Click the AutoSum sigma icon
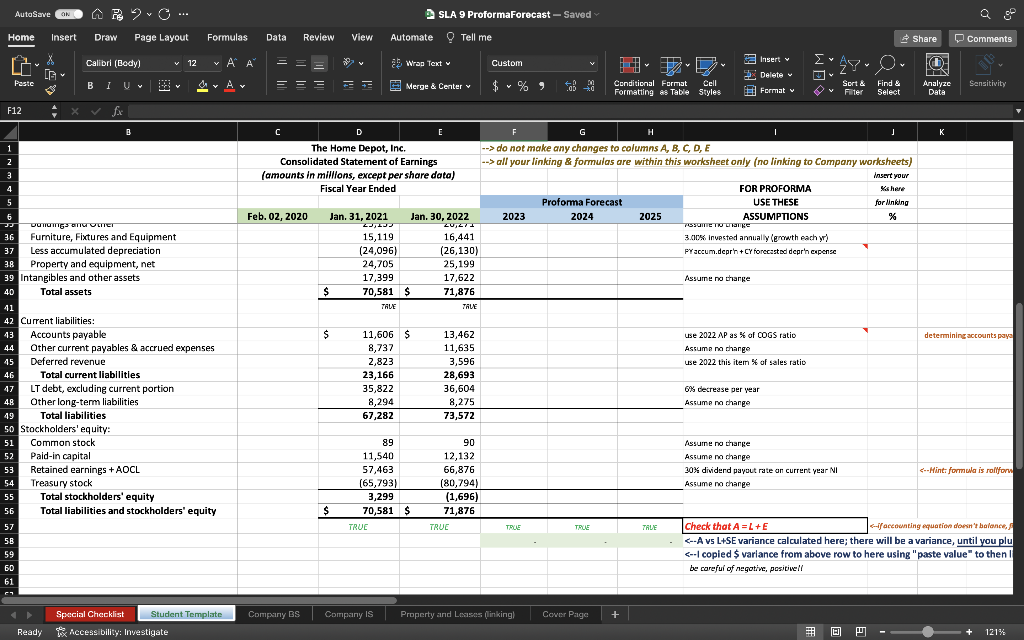Image resolution: width=1024 pixels, height=640 pixels. [819, 59]
